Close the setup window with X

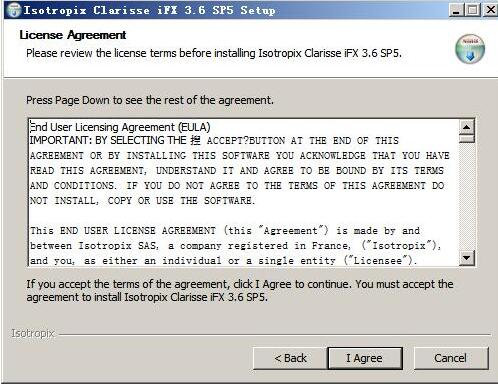pos(490,10)
